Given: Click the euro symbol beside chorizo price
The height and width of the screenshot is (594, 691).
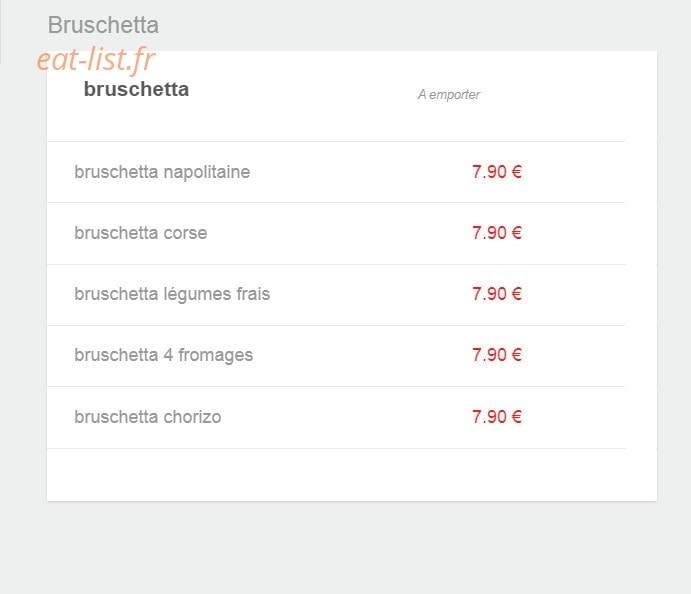Looking at the screenshot, I should [x=516, y=416].
